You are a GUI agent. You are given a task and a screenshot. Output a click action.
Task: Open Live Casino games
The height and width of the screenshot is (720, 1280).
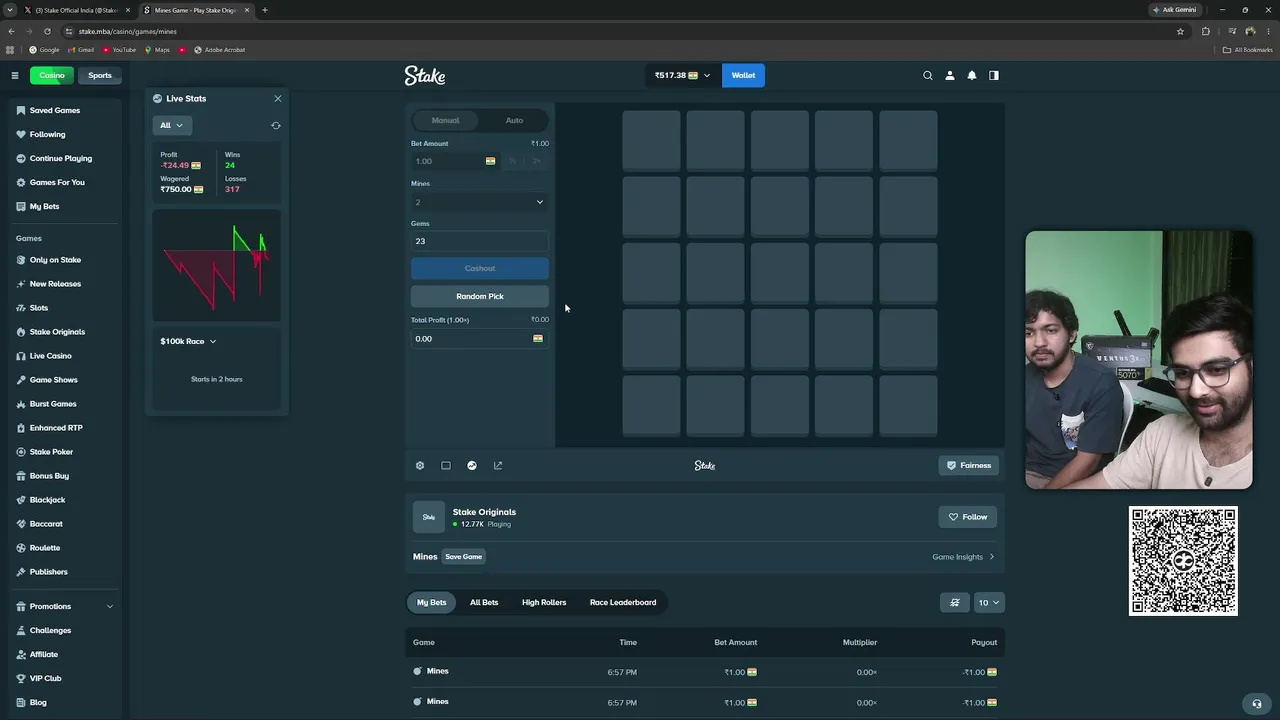[x=50, y=356]
